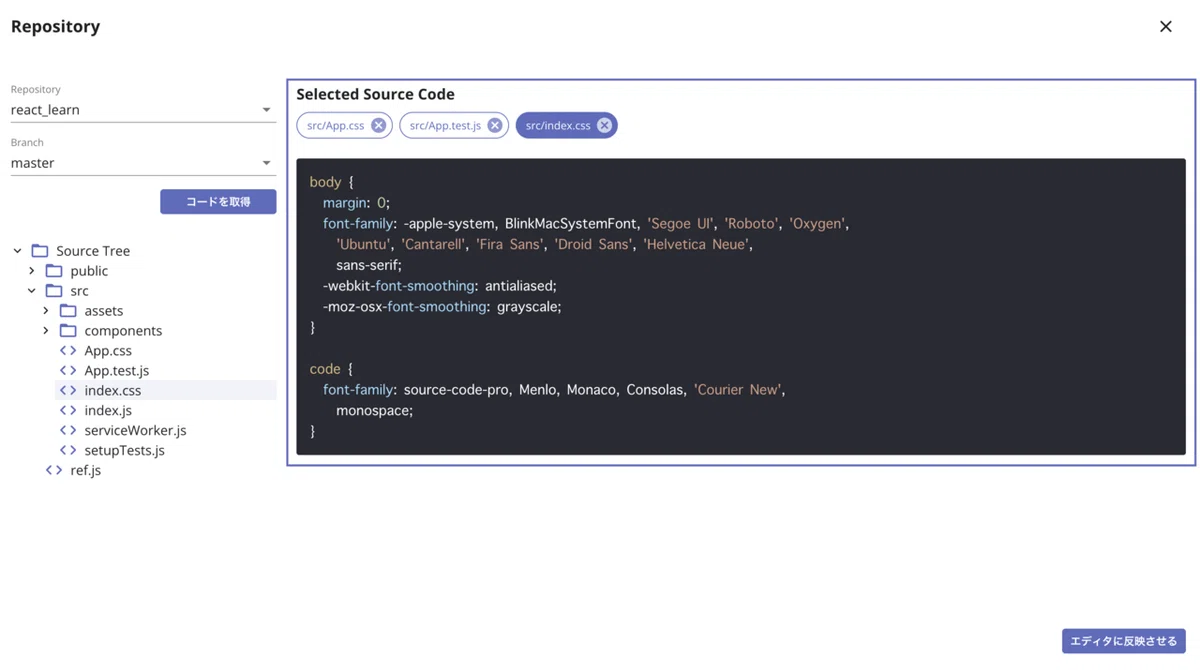Expand the components folder chevron
This screenshot has height=670, width=1200.
(x=45, y=331)
